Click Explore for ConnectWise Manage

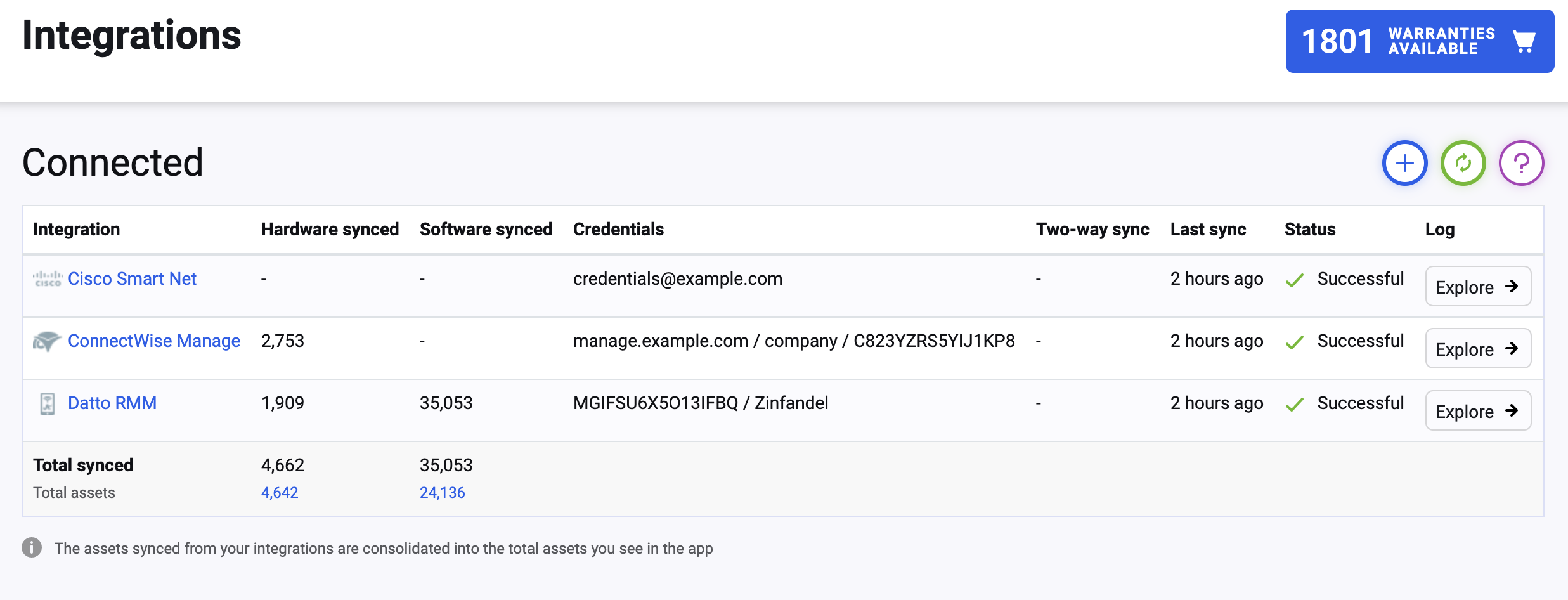tap(1478, 348)
